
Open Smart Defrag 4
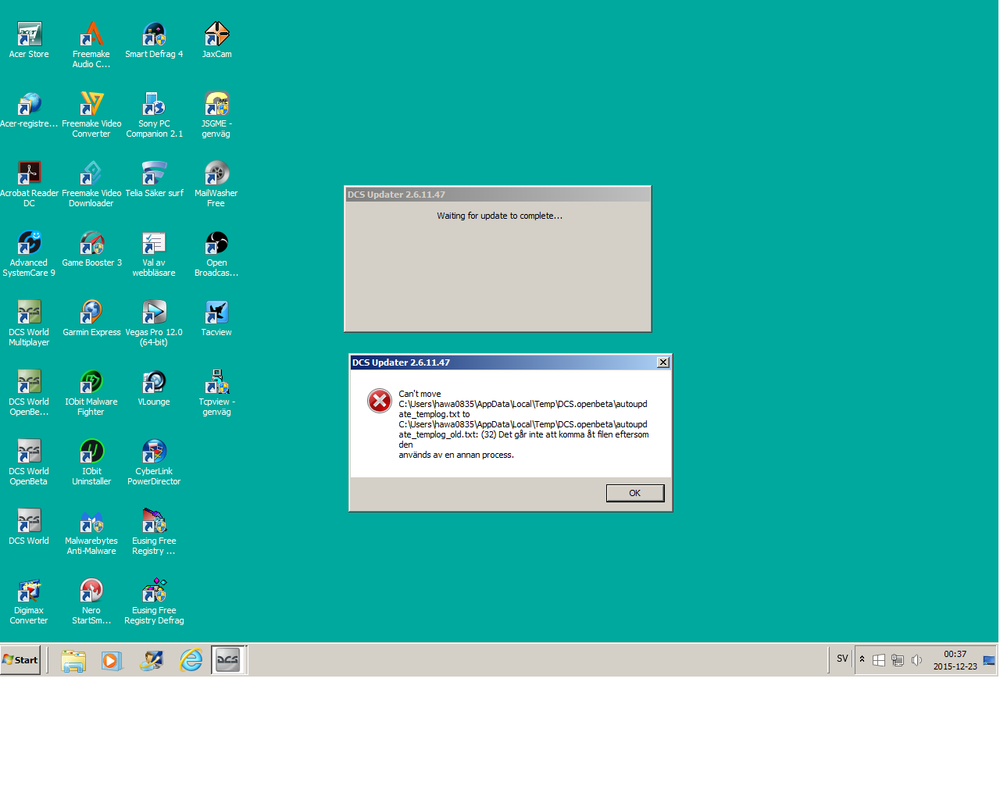[154, 31]
